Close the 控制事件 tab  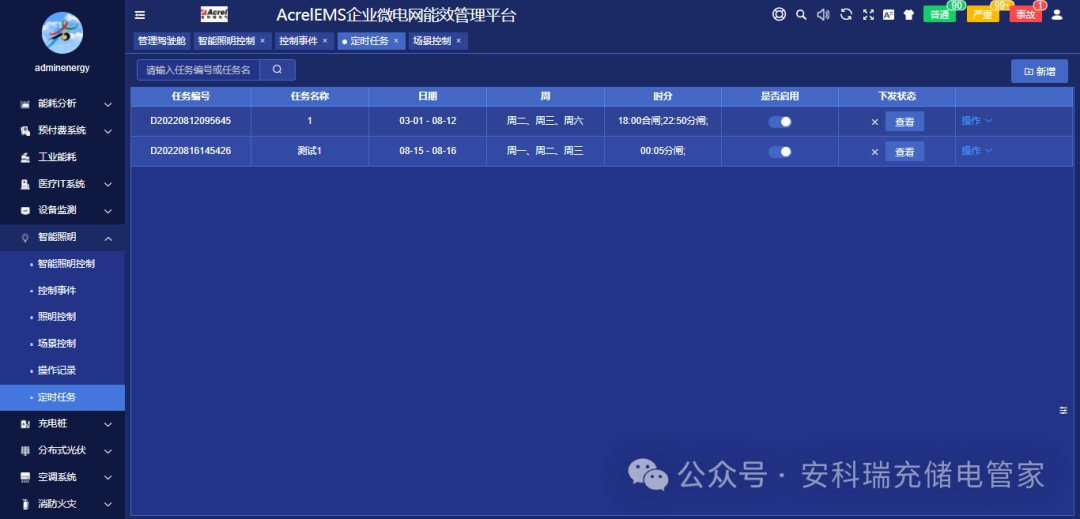click(x=325, y=41)
